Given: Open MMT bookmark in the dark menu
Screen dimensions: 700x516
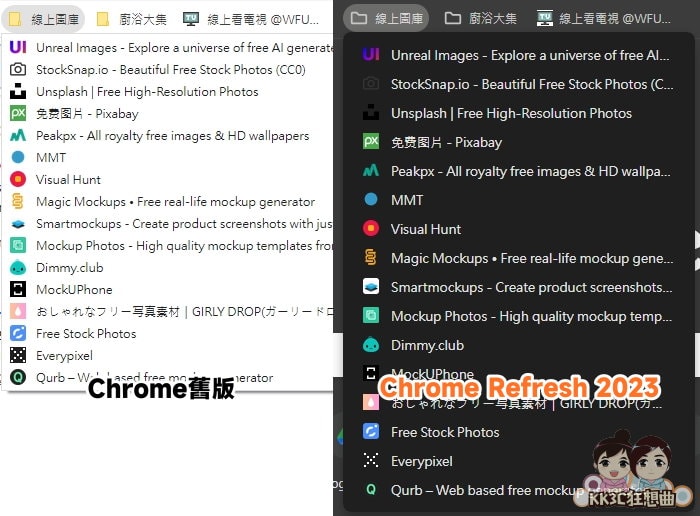Looking at the screenshot, I should [x=519, y=200].
